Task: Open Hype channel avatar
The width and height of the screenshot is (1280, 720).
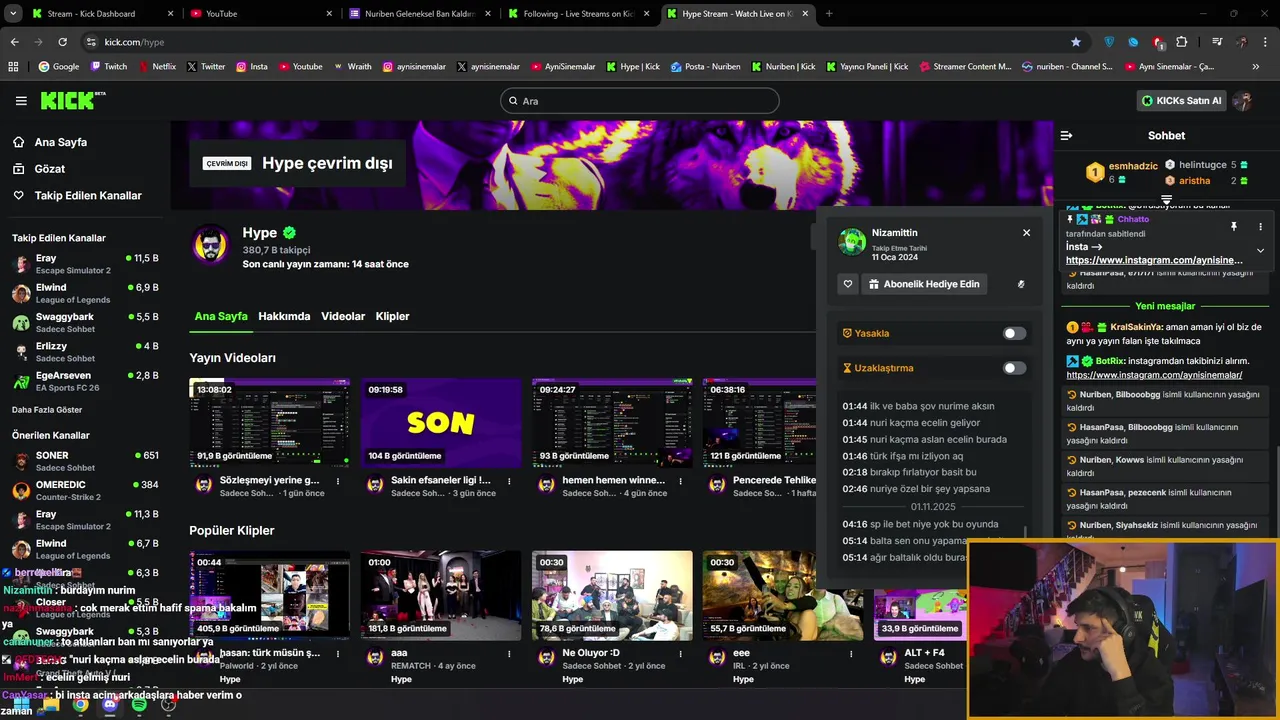Action: coord(210,244)
